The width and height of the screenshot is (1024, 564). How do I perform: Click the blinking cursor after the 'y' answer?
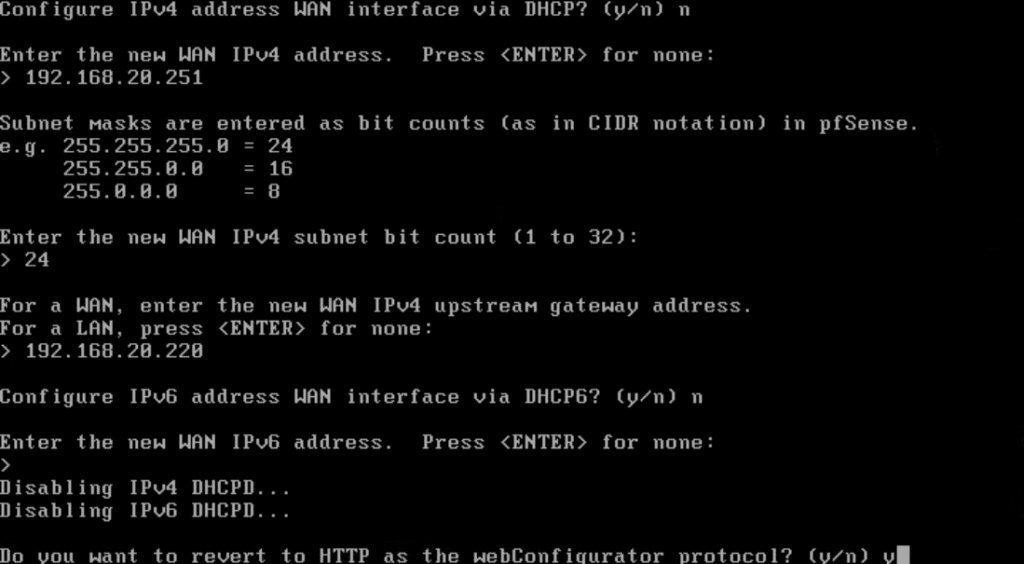click(903, 556)
